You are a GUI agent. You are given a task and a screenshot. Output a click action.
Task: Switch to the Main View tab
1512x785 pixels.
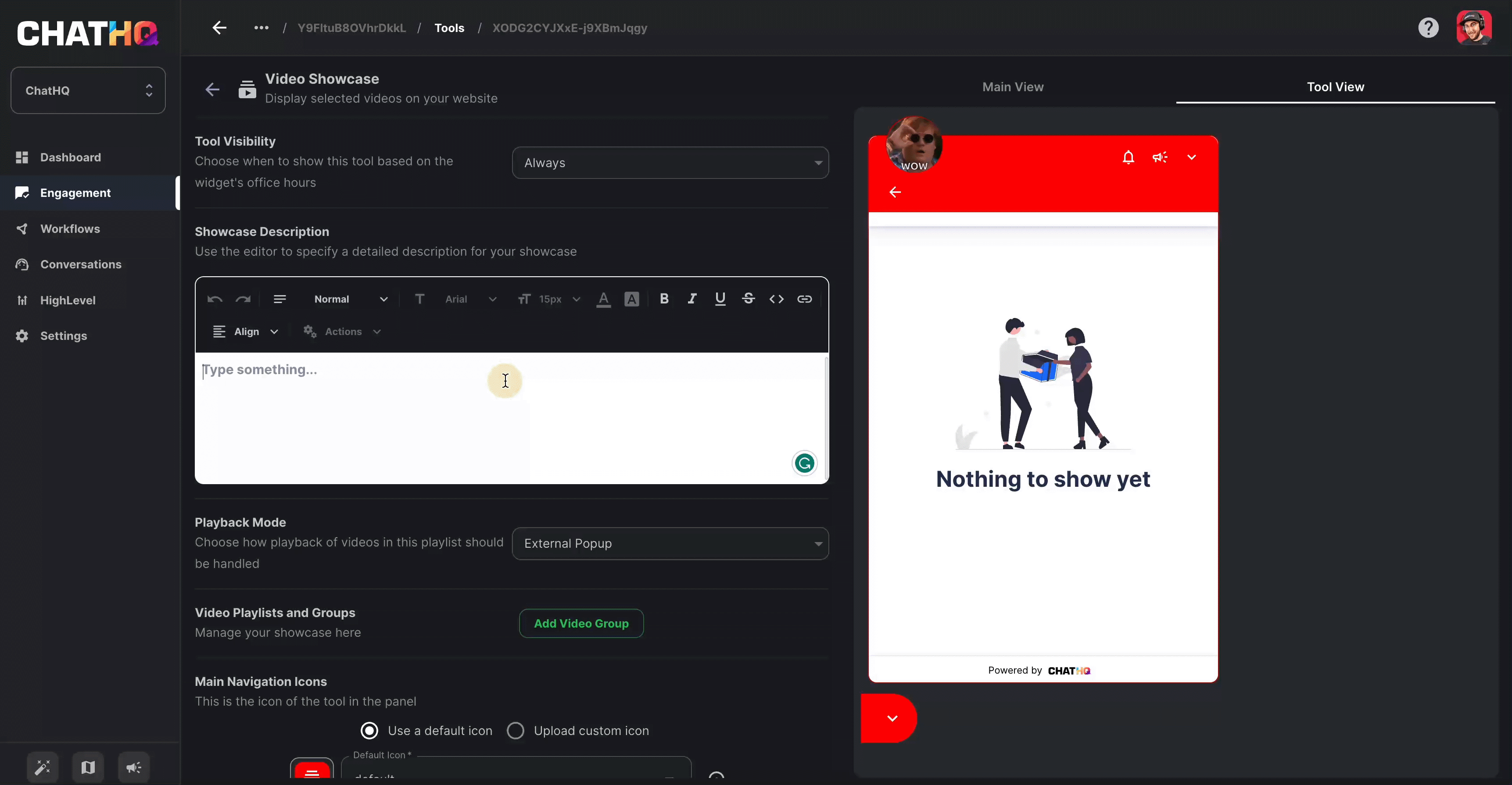point(1013,87)
